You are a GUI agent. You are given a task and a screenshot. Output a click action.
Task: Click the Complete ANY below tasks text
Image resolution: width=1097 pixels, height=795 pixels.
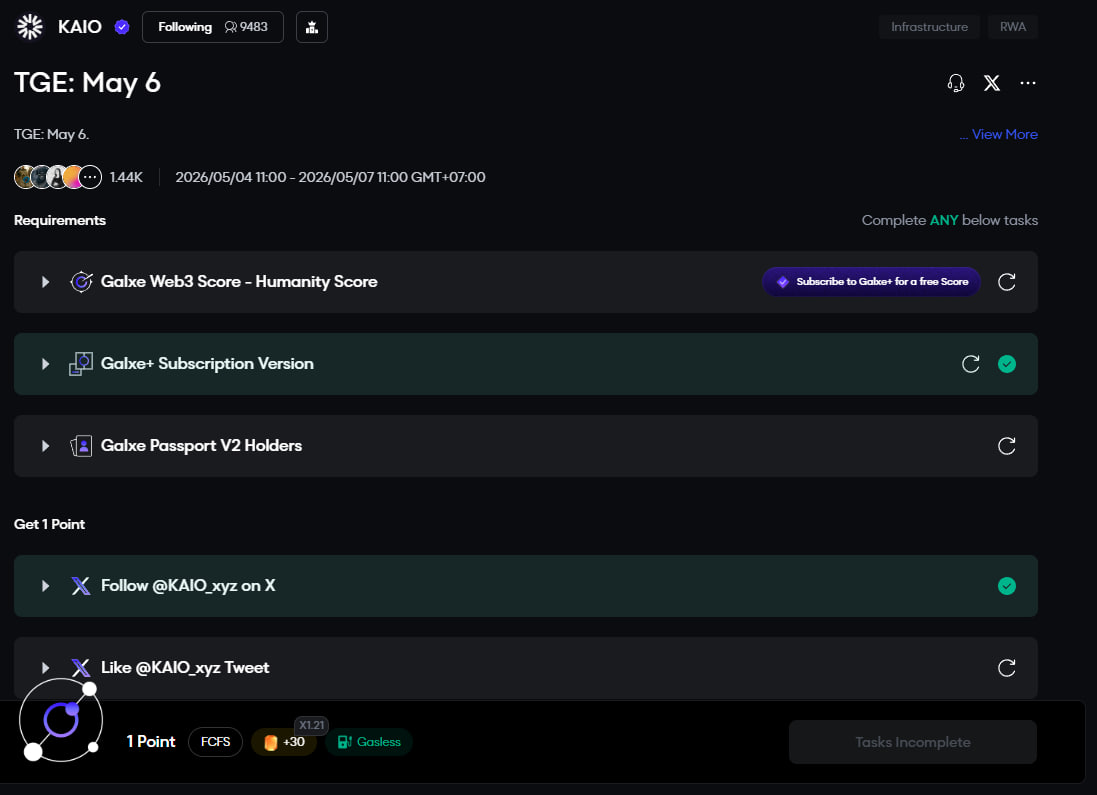949,220
